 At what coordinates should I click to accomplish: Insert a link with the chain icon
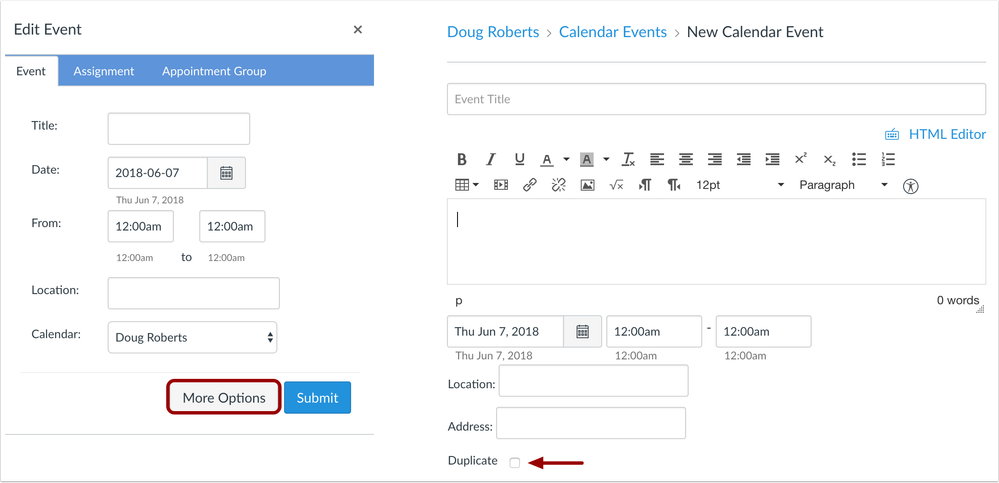coord(529,185)
